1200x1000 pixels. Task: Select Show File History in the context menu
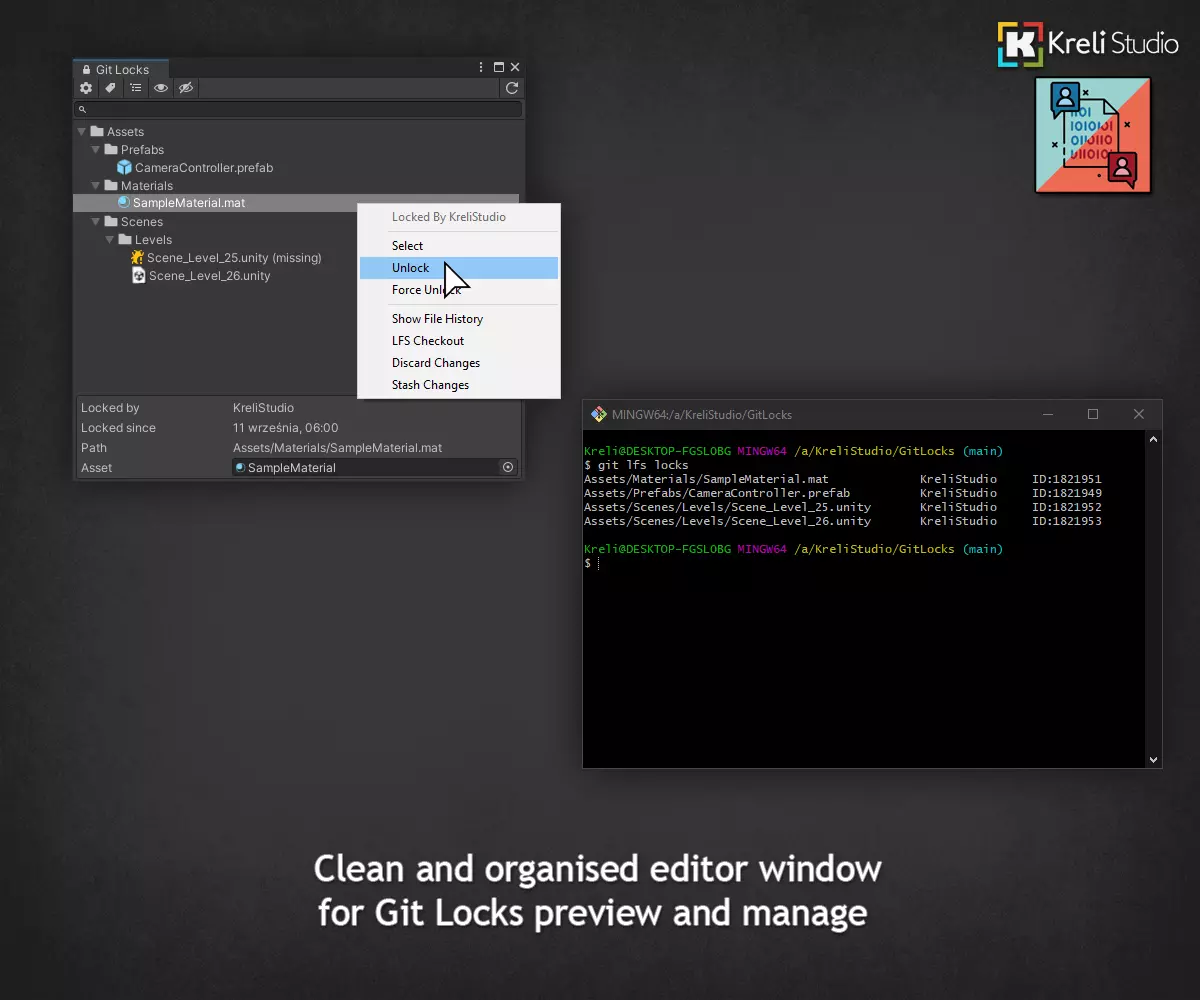pos(437,319)
